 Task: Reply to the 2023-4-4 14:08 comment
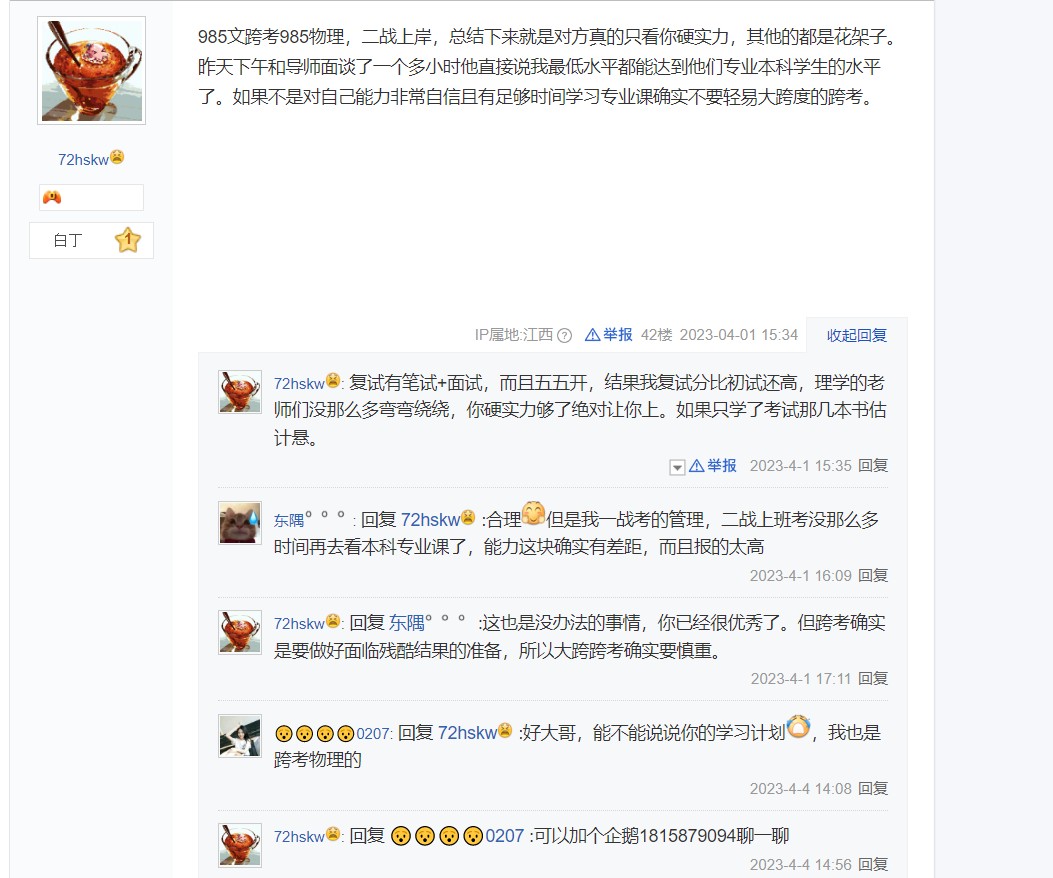point(873,788)
